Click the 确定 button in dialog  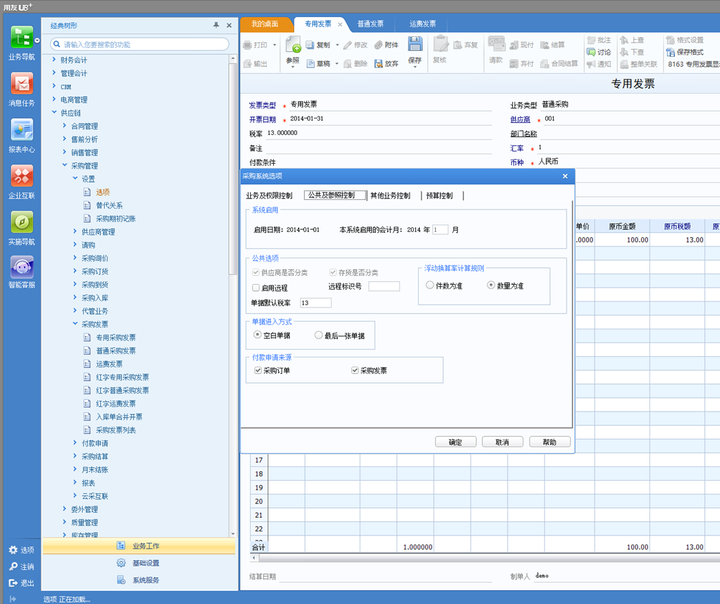point(455,441)
